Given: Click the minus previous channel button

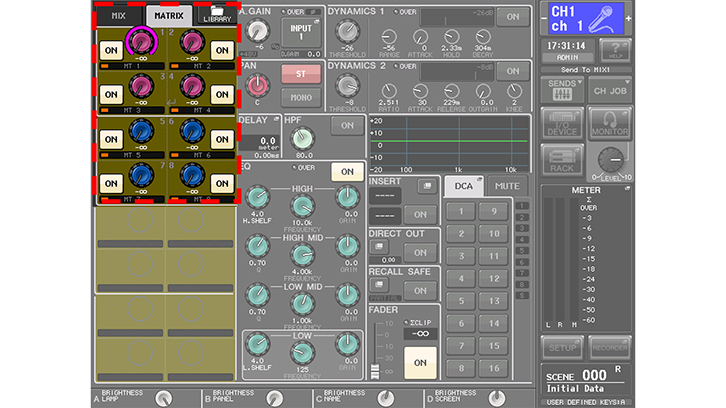Looking at the screenshot, I should (x=544, y=19).
